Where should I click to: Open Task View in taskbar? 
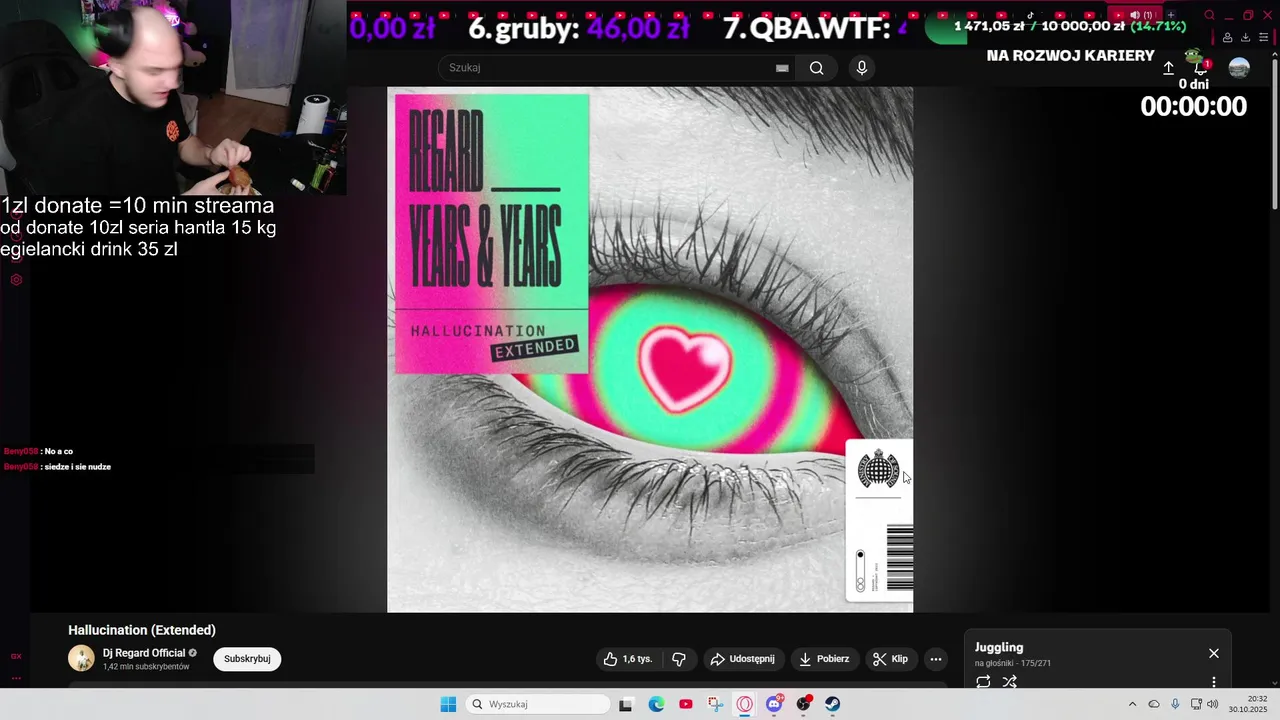click(x=626, y=704)
